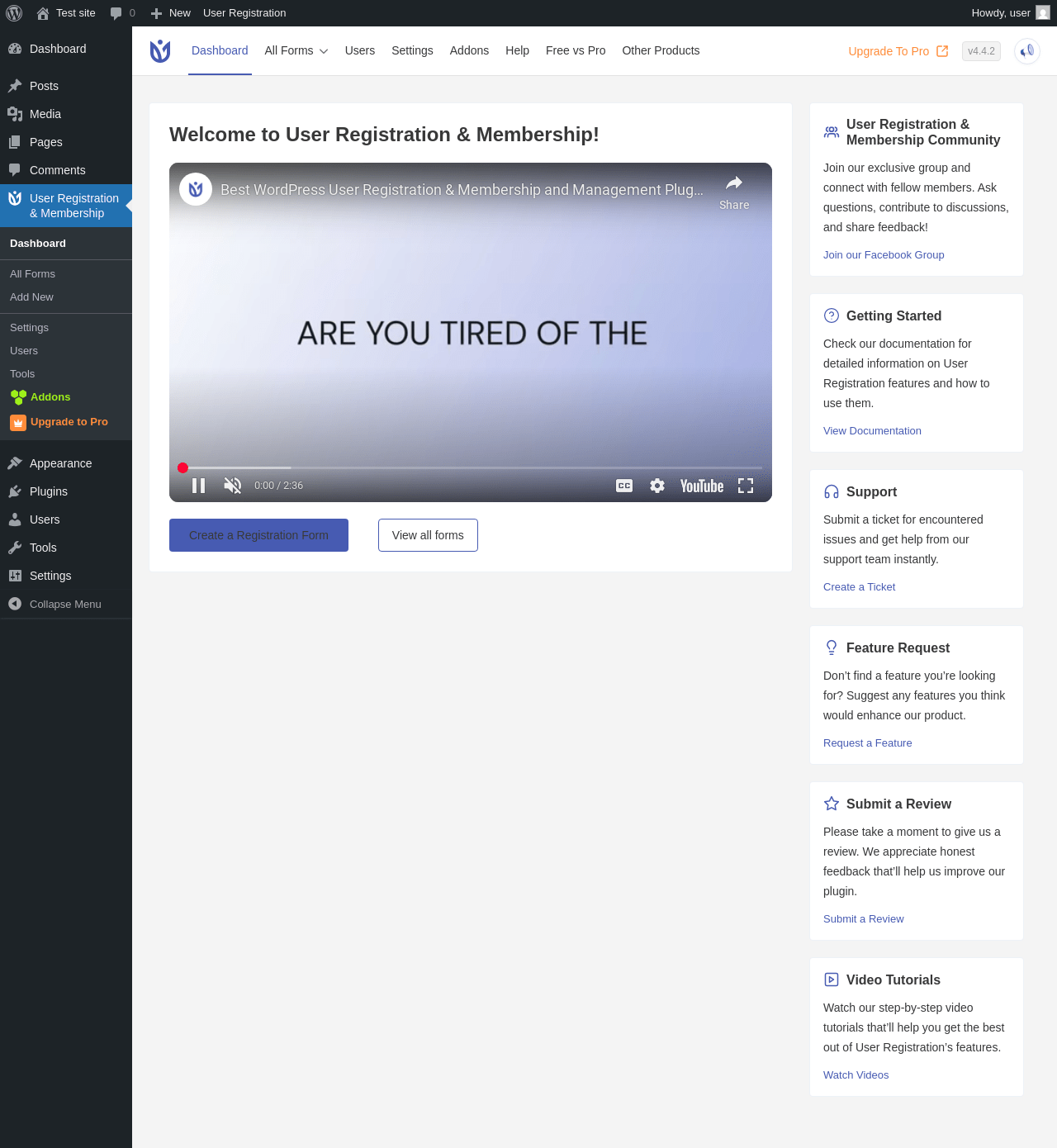Click the Tools wrench icon
Image resolution: width=1057 pixels, height=1148 pixels.
tap(15, 548)
